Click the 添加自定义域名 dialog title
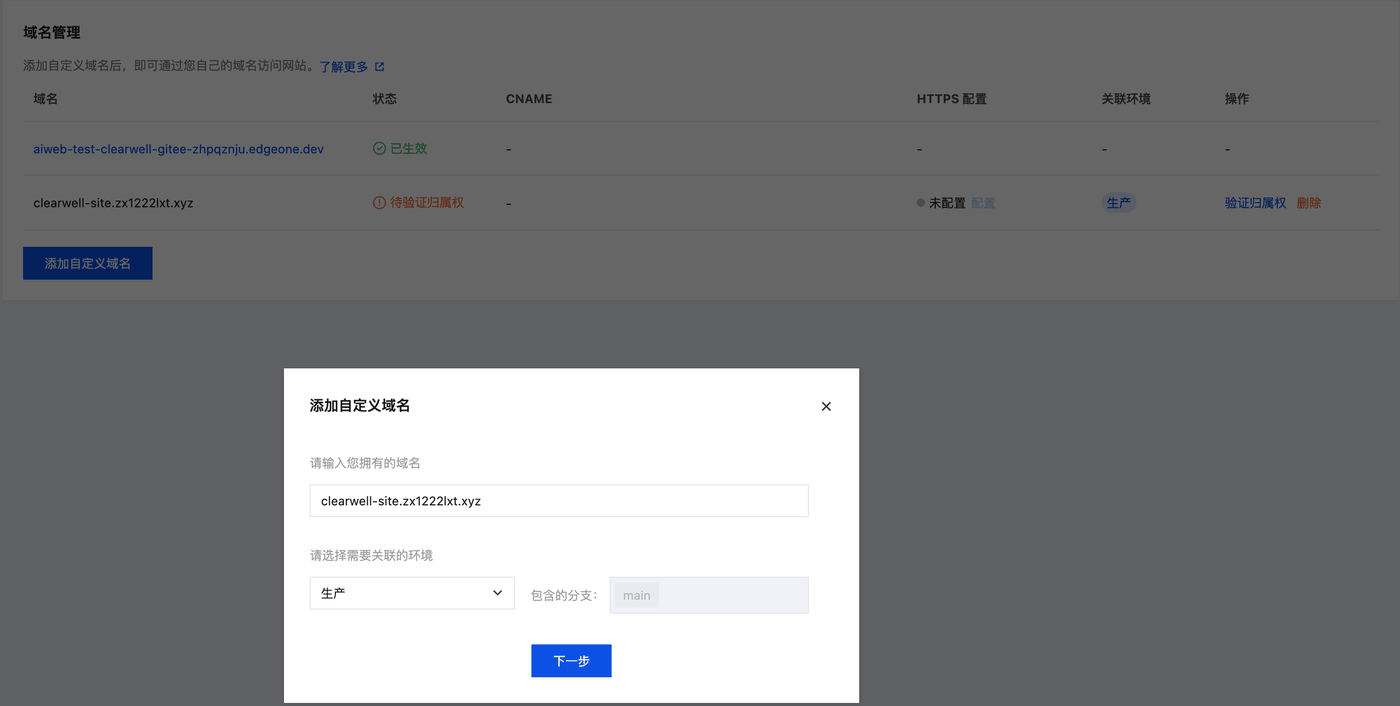1400x706 pixels. 360,406
